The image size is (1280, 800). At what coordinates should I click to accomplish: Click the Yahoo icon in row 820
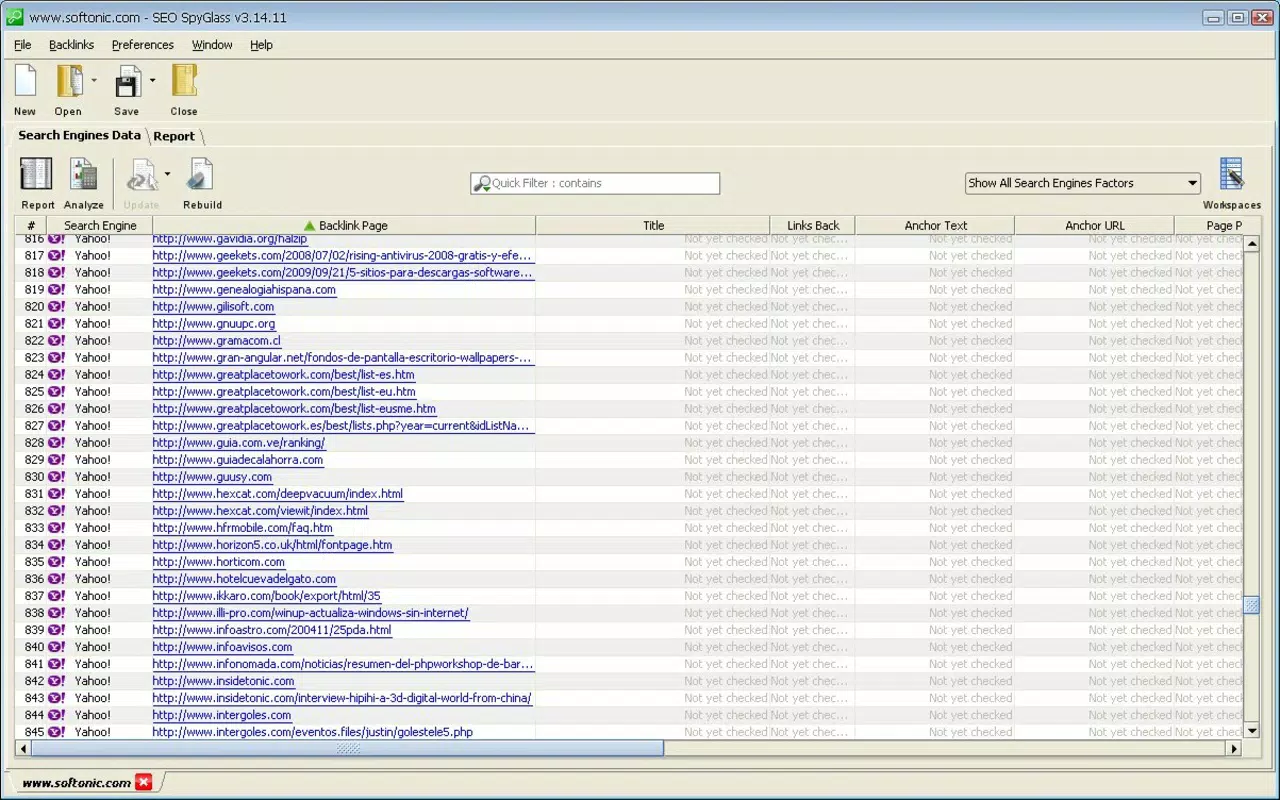pyautogui.click(x=56, y=306)
